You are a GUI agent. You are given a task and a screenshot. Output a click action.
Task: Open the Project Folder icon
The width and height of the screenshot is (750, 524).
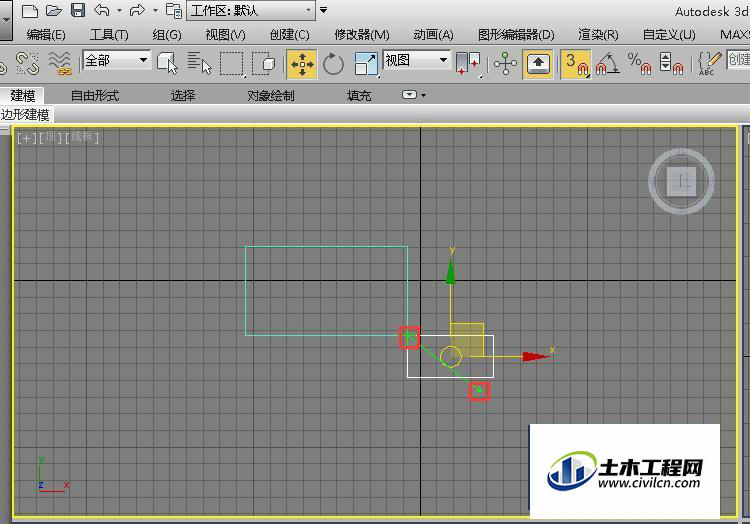pyautogui.click(x=174, y=11)
